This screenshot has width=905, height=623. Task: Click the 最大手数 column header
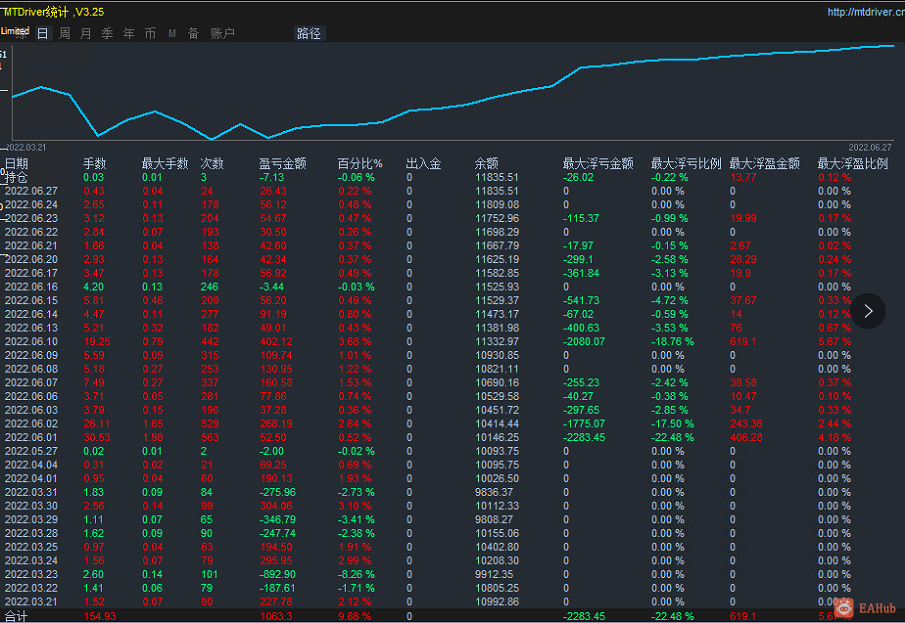[165, 163]
